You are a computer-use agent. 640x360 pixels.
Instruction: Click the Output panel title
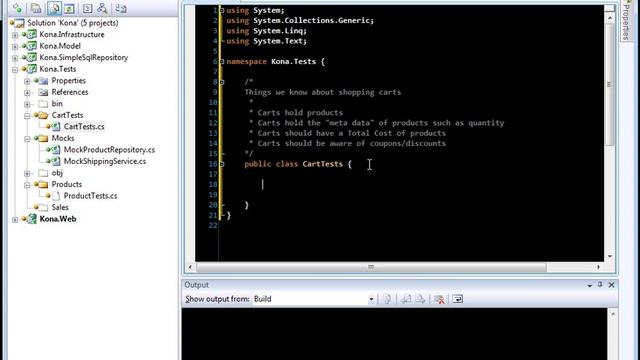[196, 285]
